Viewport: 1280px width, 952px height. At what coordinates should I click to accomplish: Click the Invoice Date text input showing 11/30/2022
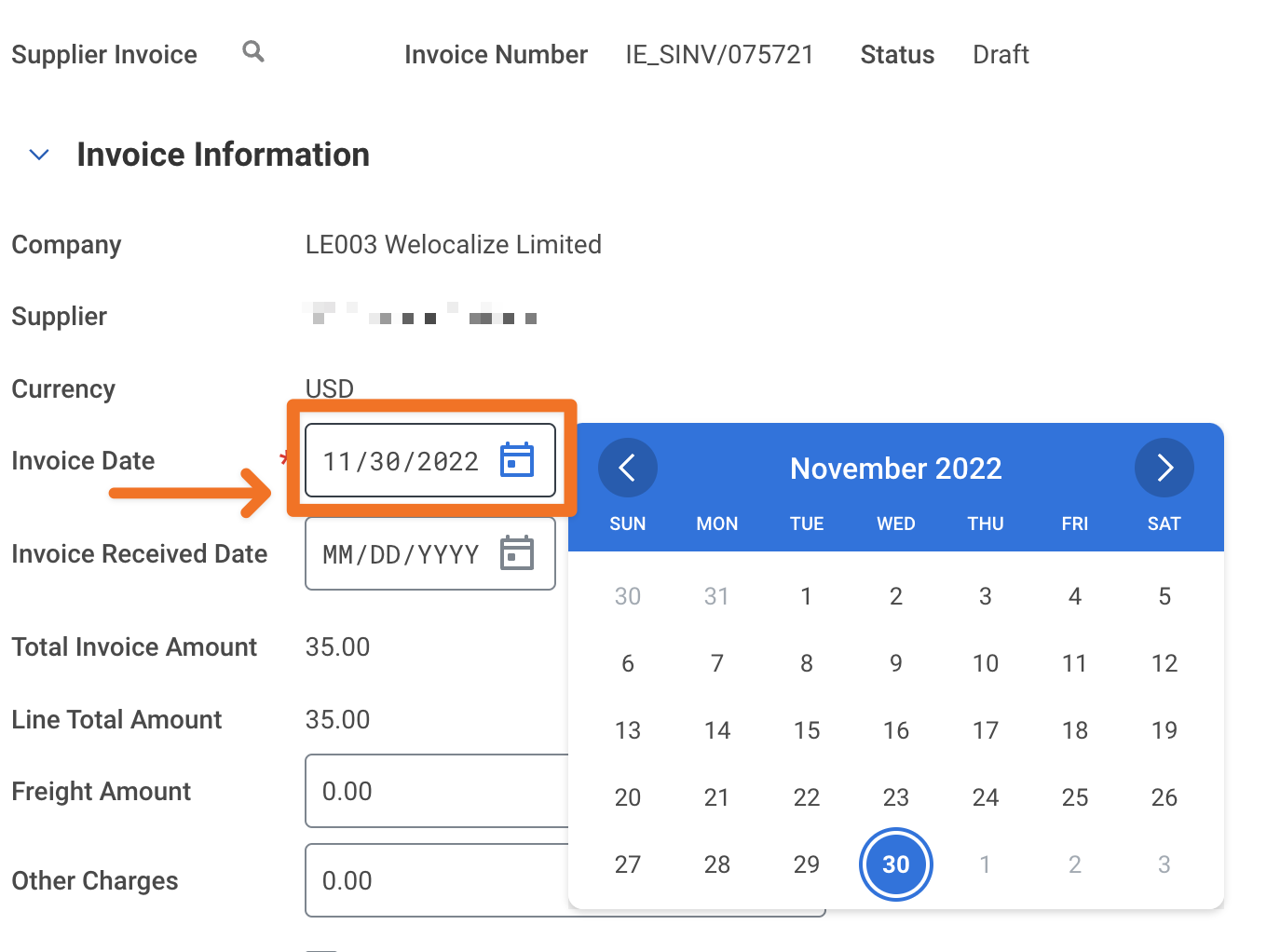pos(401,459)
